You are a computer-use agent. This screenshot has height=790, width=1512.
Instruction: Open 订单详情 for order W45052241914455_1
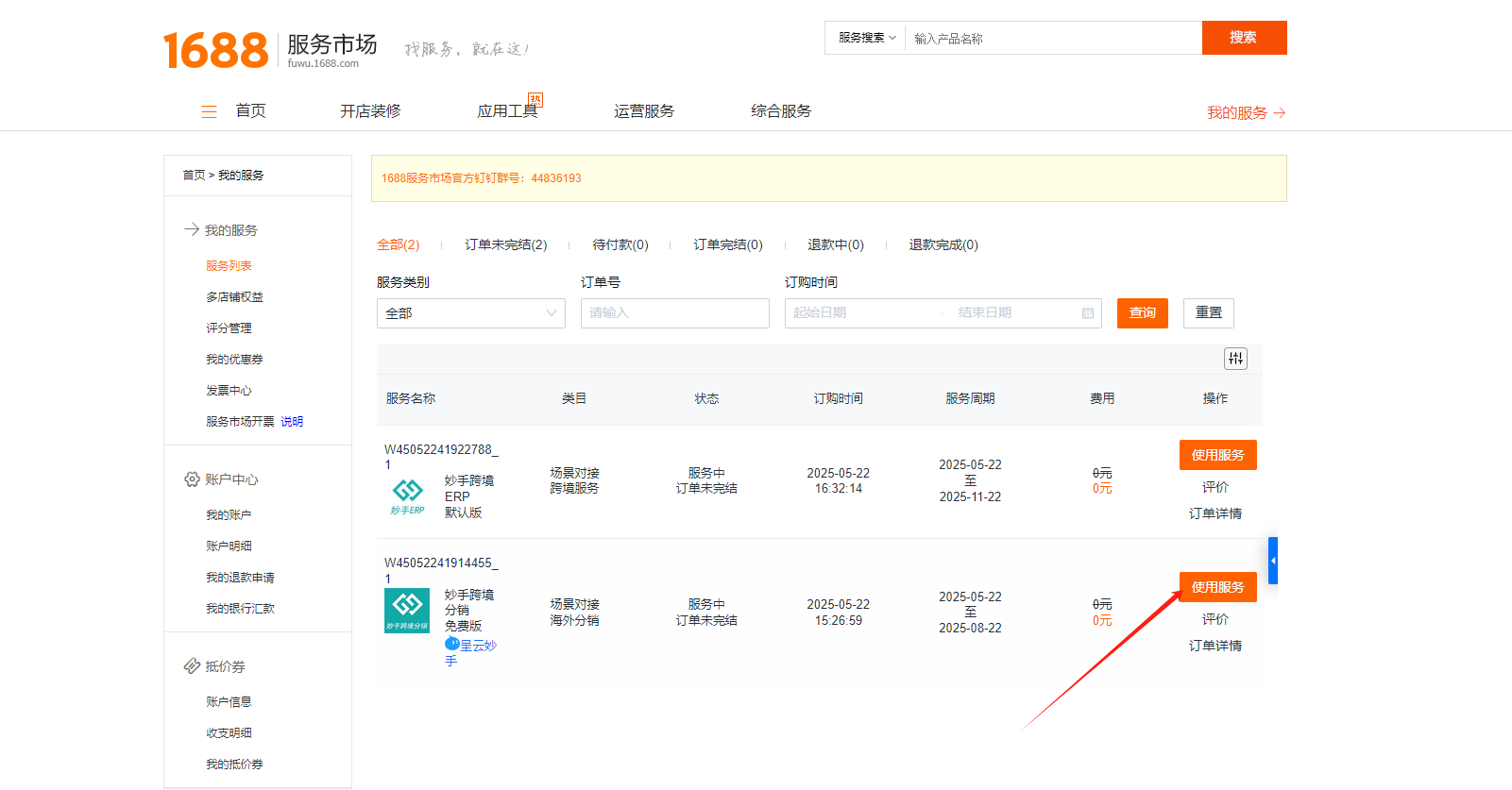[x=1215, y=646]
